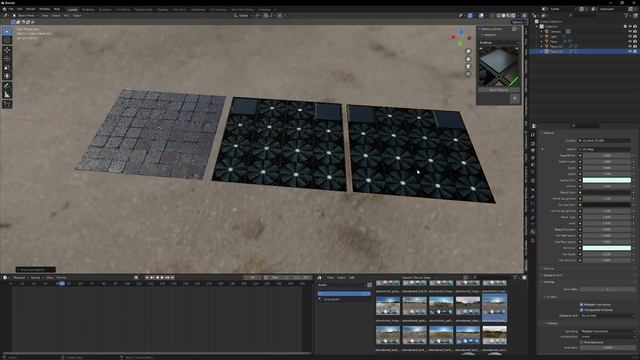Switch to wireframe viewport shading
The height and width of the screenshot is (360, 640).
point(498,16)
